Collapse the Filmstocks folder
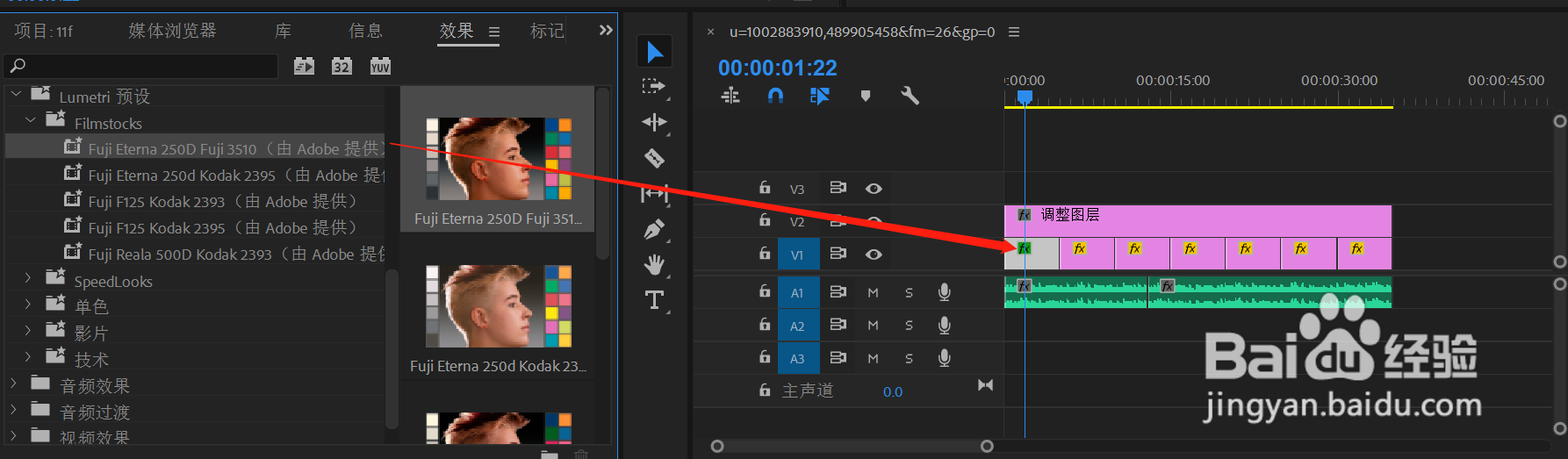 (31, 119)
